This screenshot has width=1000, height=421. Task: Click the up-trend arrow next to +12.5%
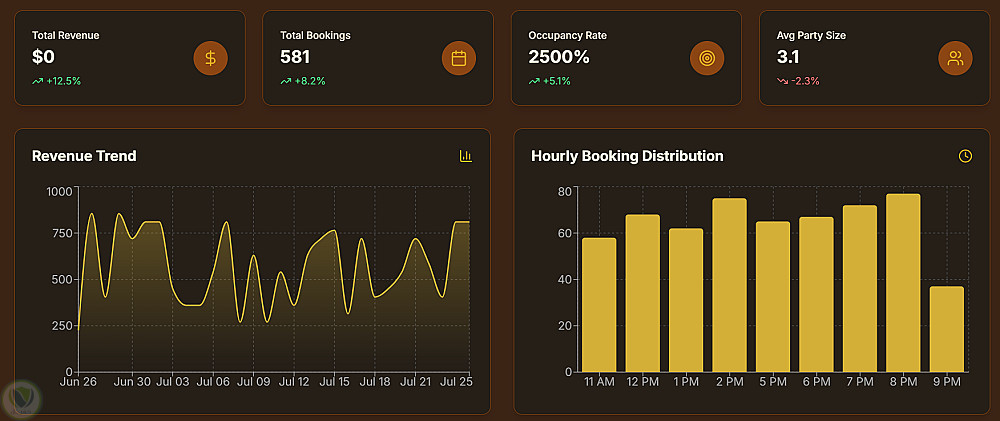[37, 82]
